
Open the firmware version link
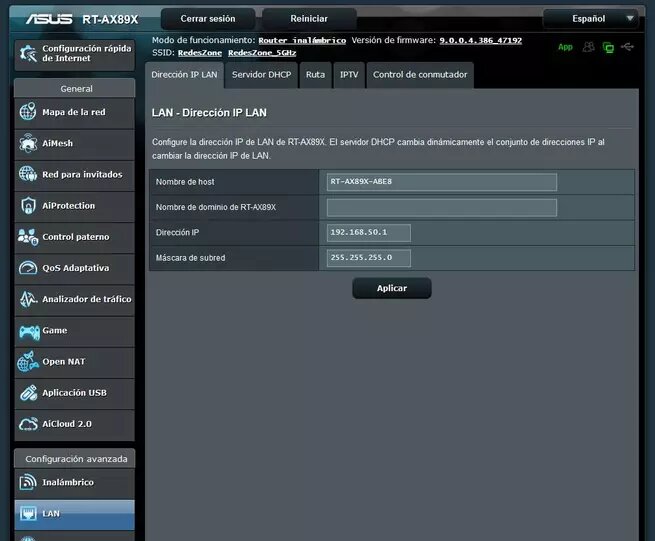pos(480,40)
